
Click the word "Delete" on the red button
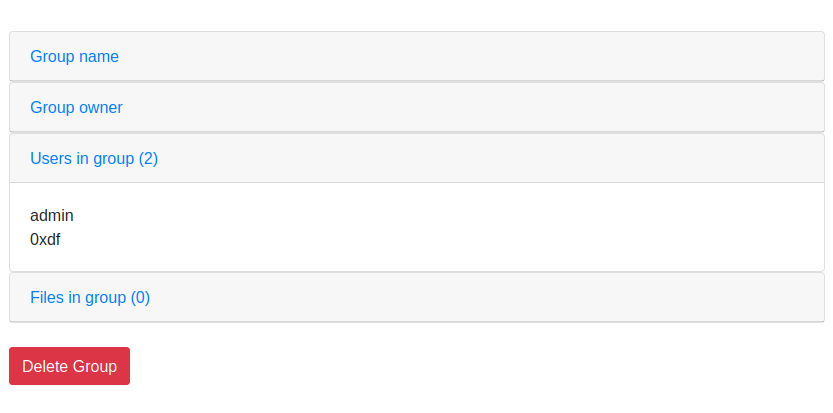pos(45,366)
